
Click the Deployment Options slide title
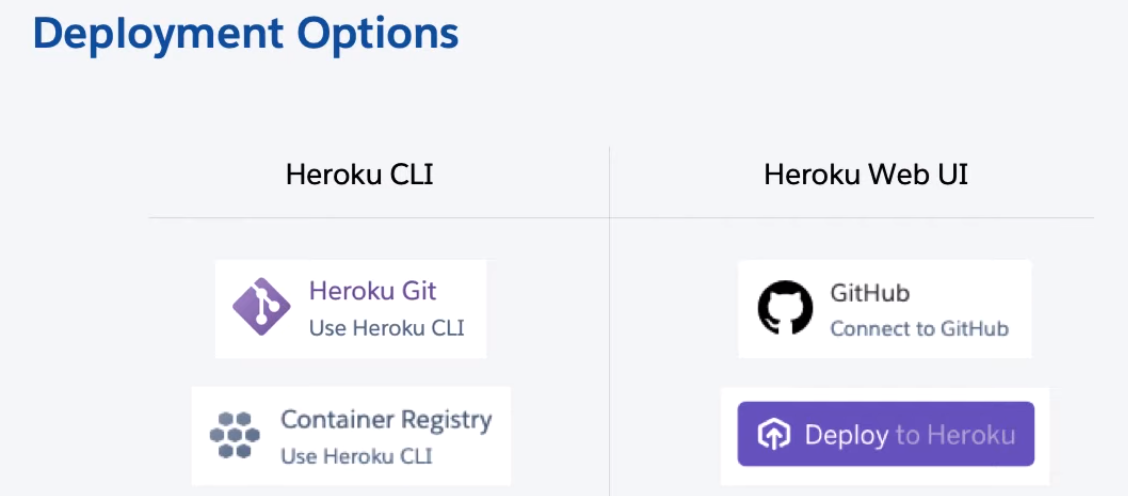[245, 32]
